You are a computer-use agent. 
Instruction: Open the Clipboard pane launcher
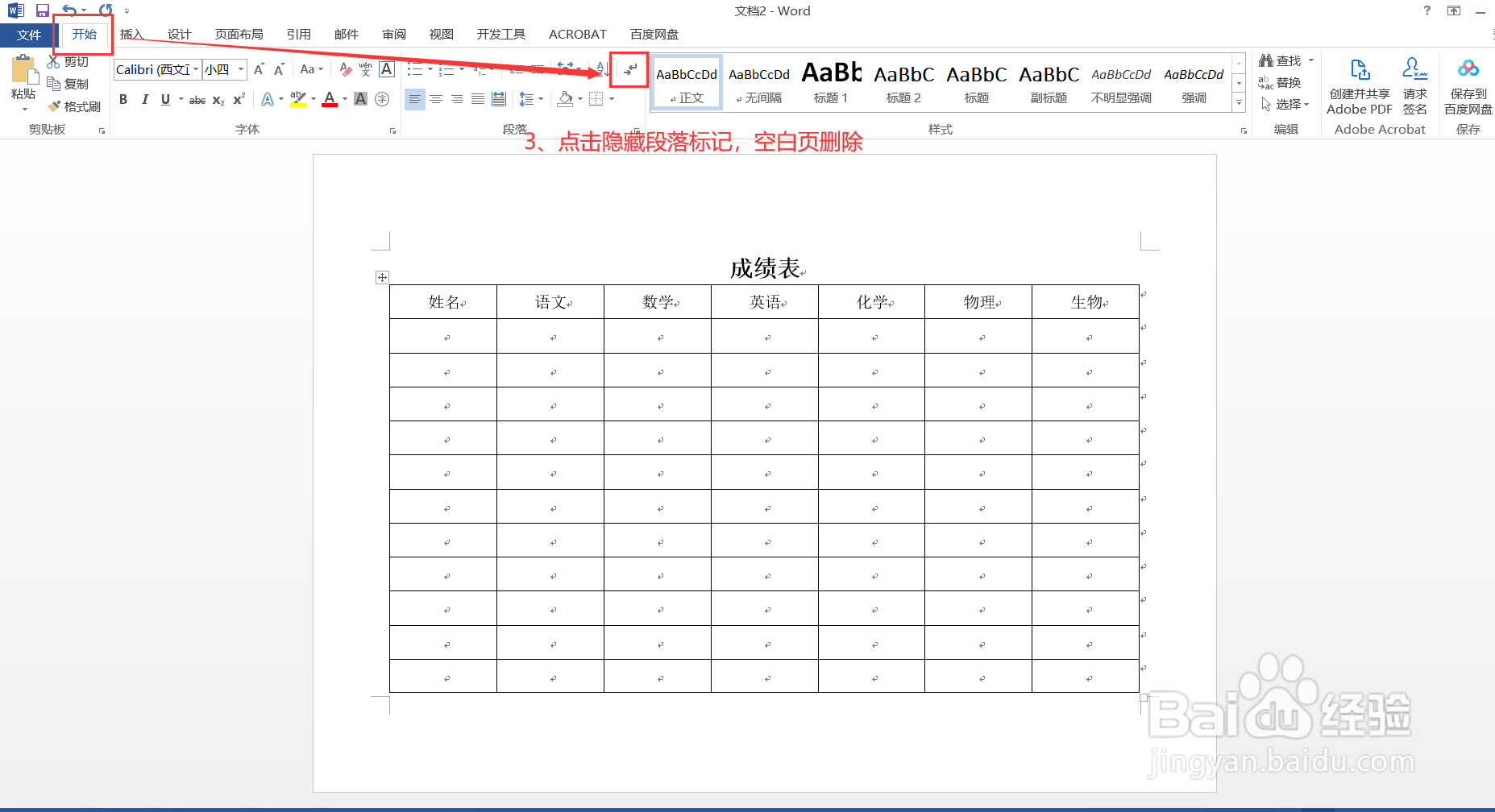tap(102, 130)
